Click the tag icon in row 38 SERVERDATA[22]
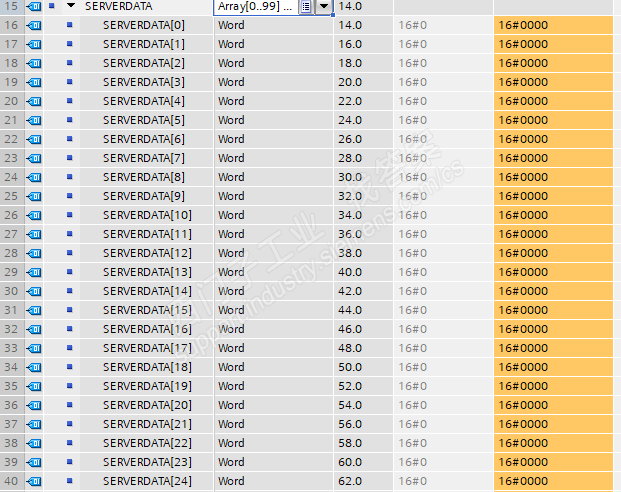The width and height of the screenshot is (621, 492). [34, 444]
